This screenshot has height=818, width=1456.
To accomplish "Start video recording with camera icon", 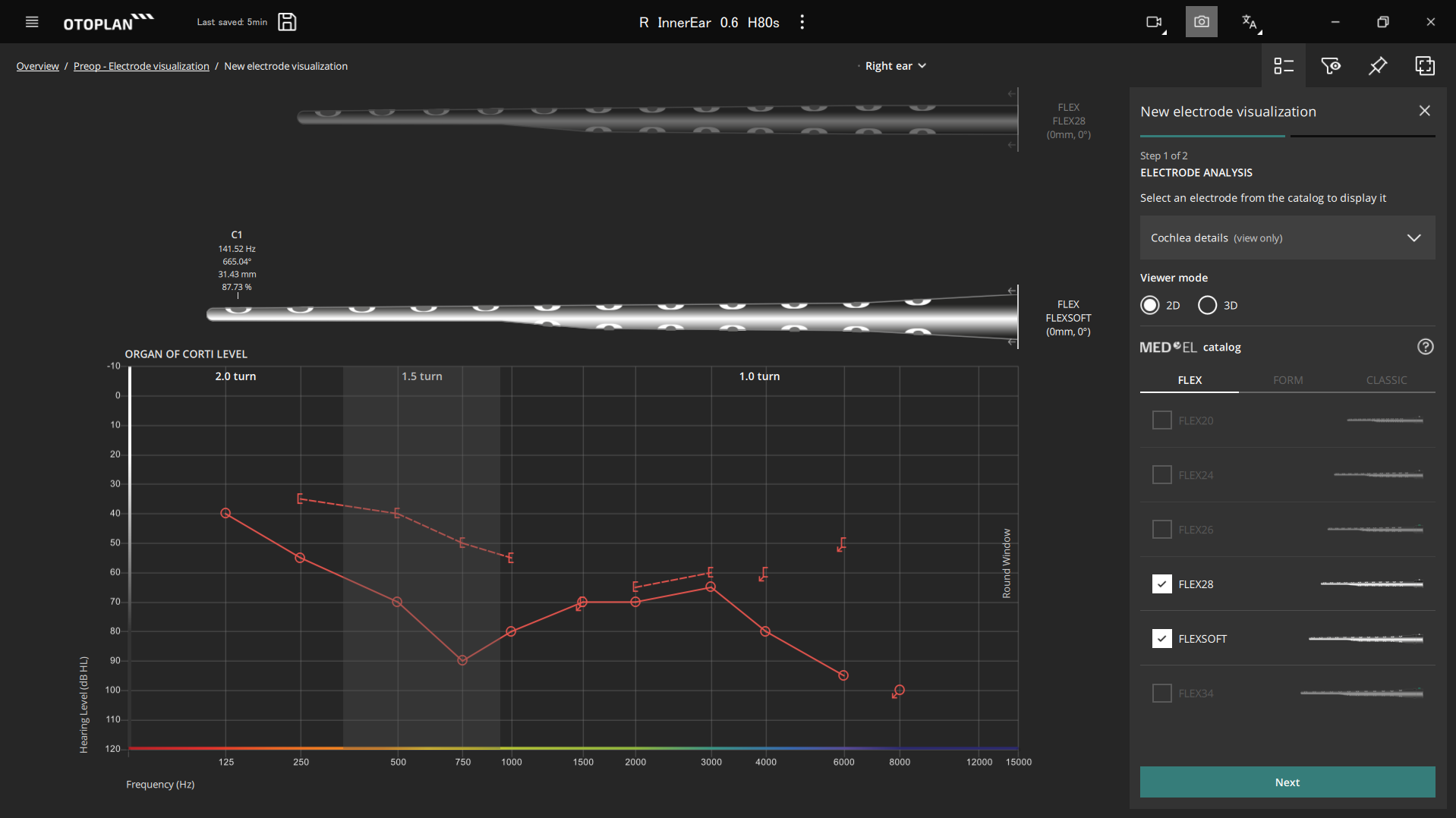I will 1154,22.
